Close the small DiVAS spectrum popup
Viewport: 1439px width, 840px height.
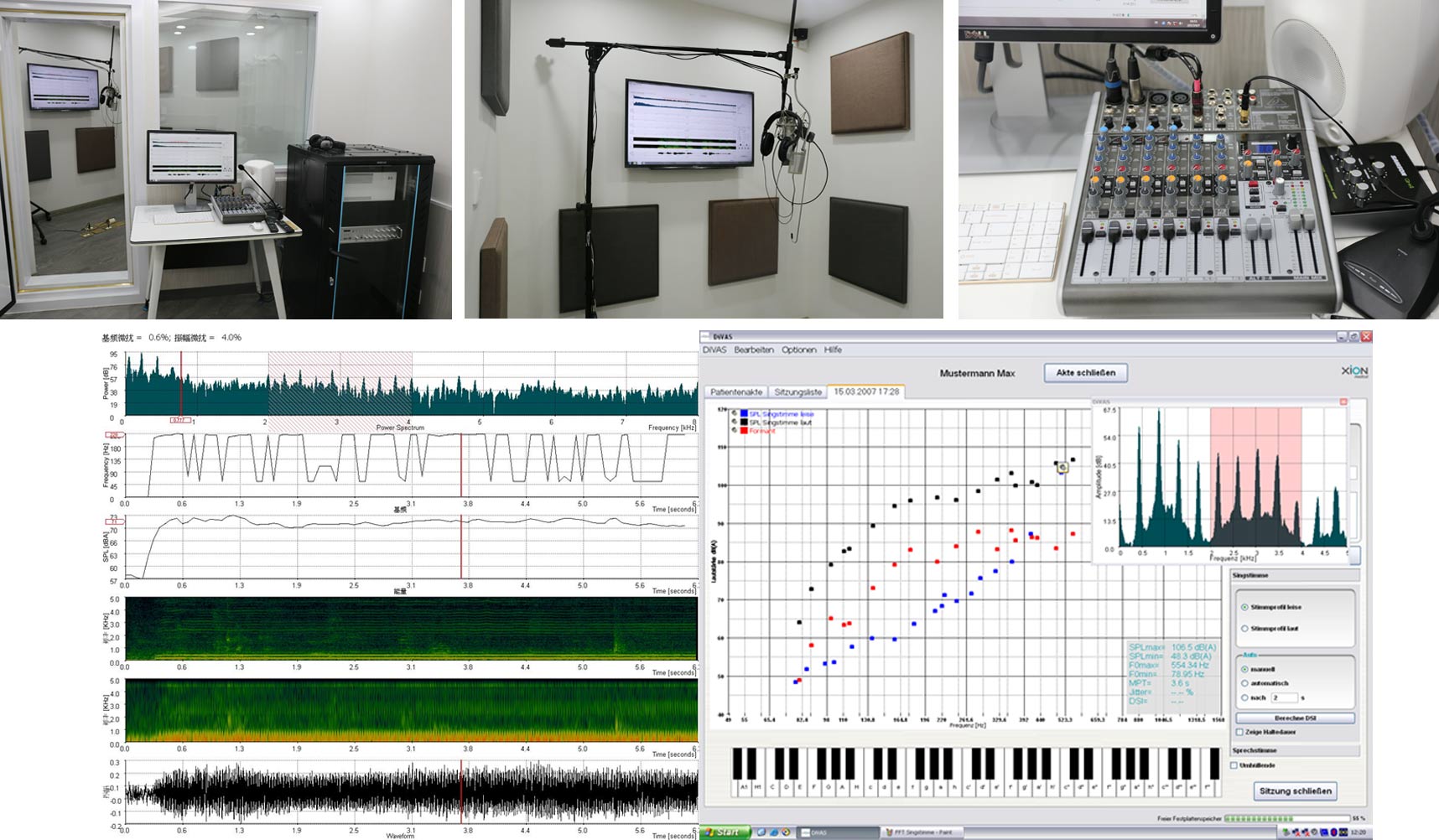point(1343,402)
